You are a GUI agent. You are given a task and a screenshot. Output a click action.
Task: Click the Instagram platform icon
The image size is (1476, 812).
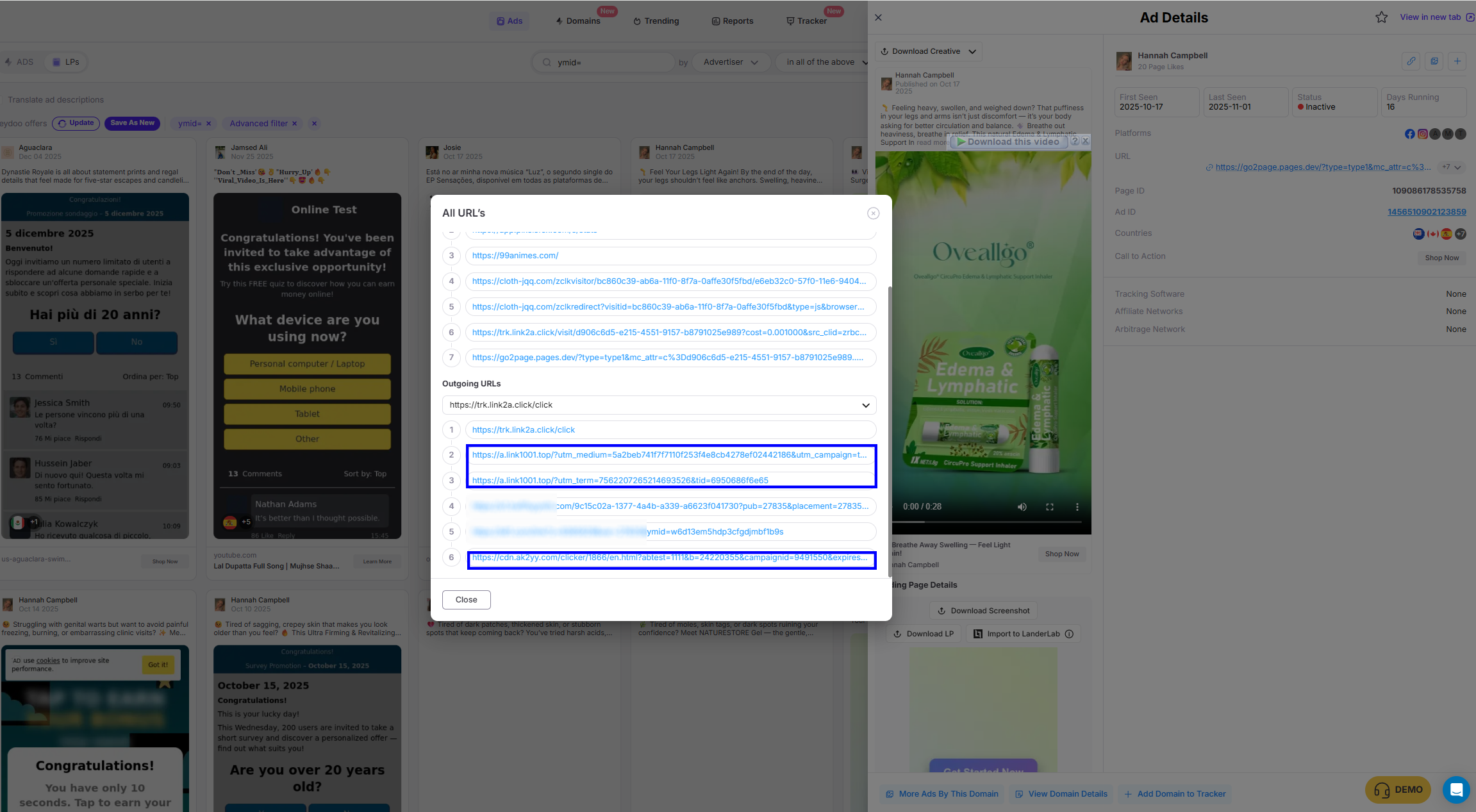click(x=1422, y=134)
